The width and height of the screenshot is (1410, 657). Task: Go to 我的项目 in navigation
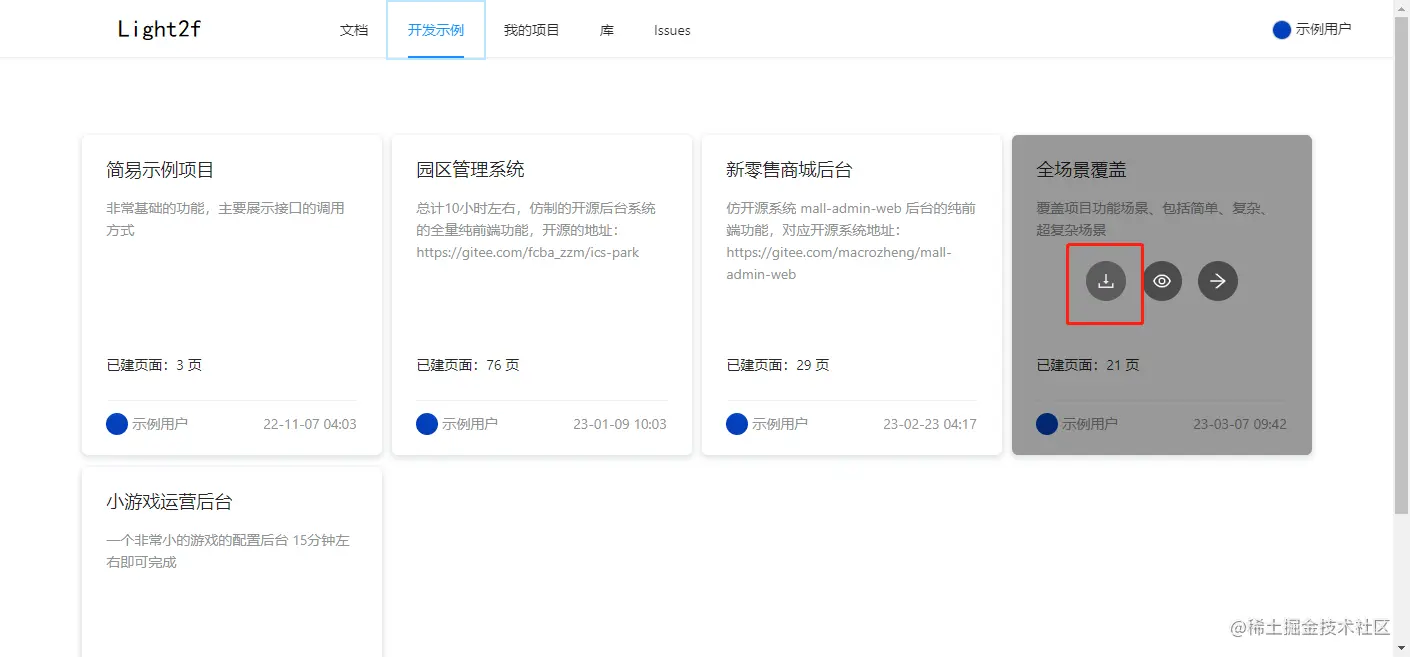point(531,30)
